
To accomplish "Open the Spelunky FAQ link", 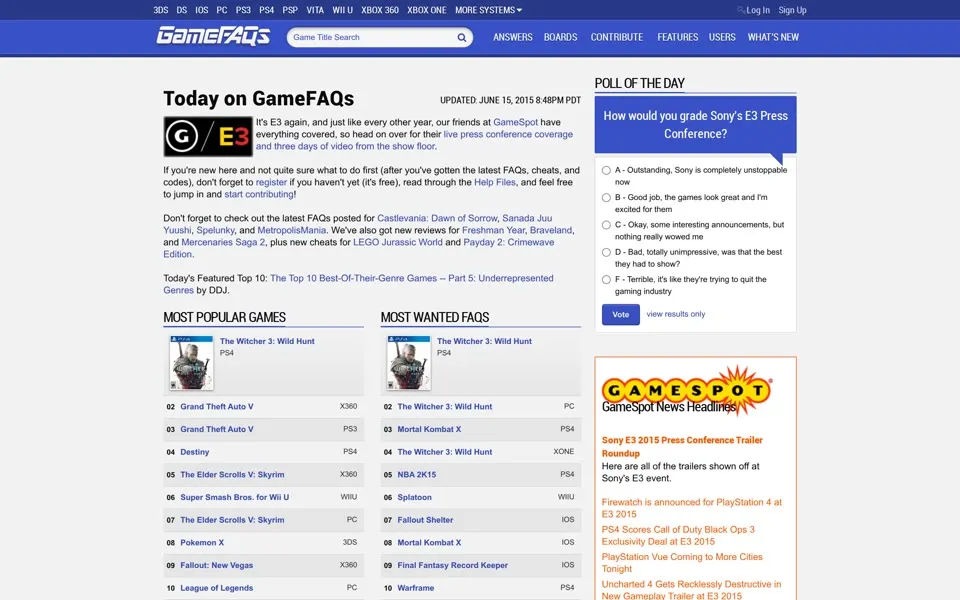I will click(216, 230).
